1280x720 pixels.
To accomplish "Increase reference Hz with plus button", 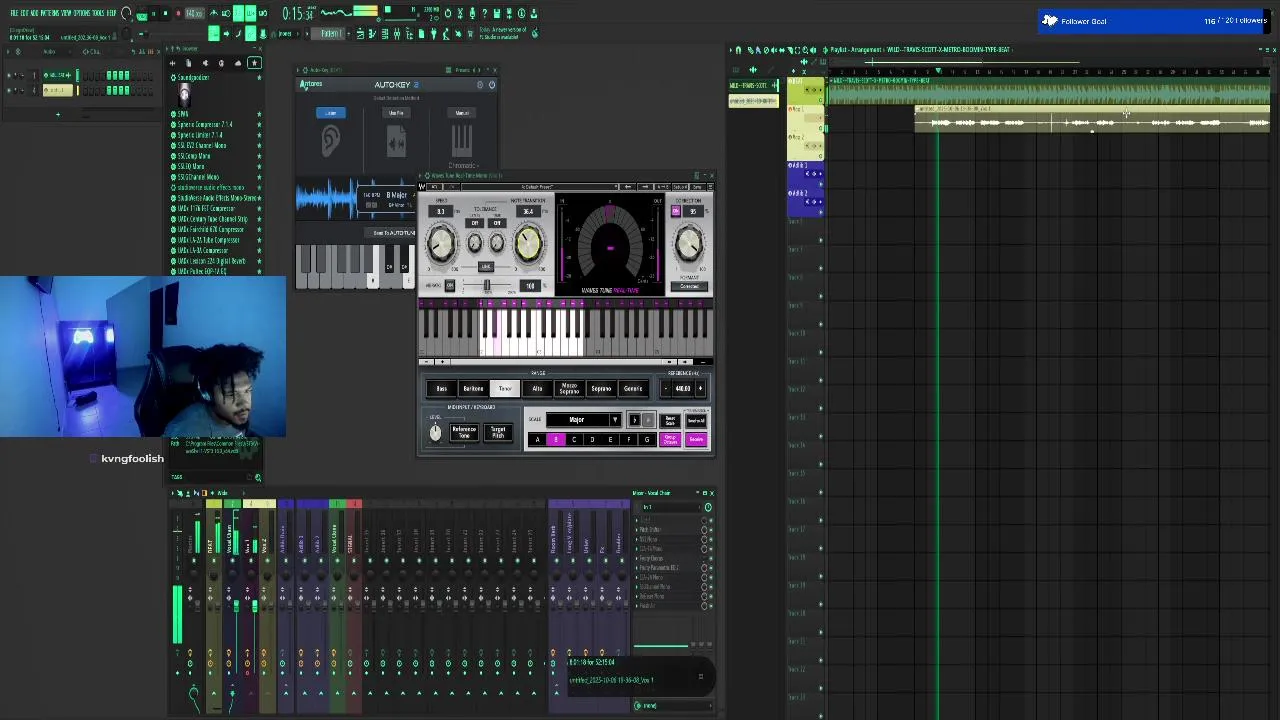I will [700, 388].
